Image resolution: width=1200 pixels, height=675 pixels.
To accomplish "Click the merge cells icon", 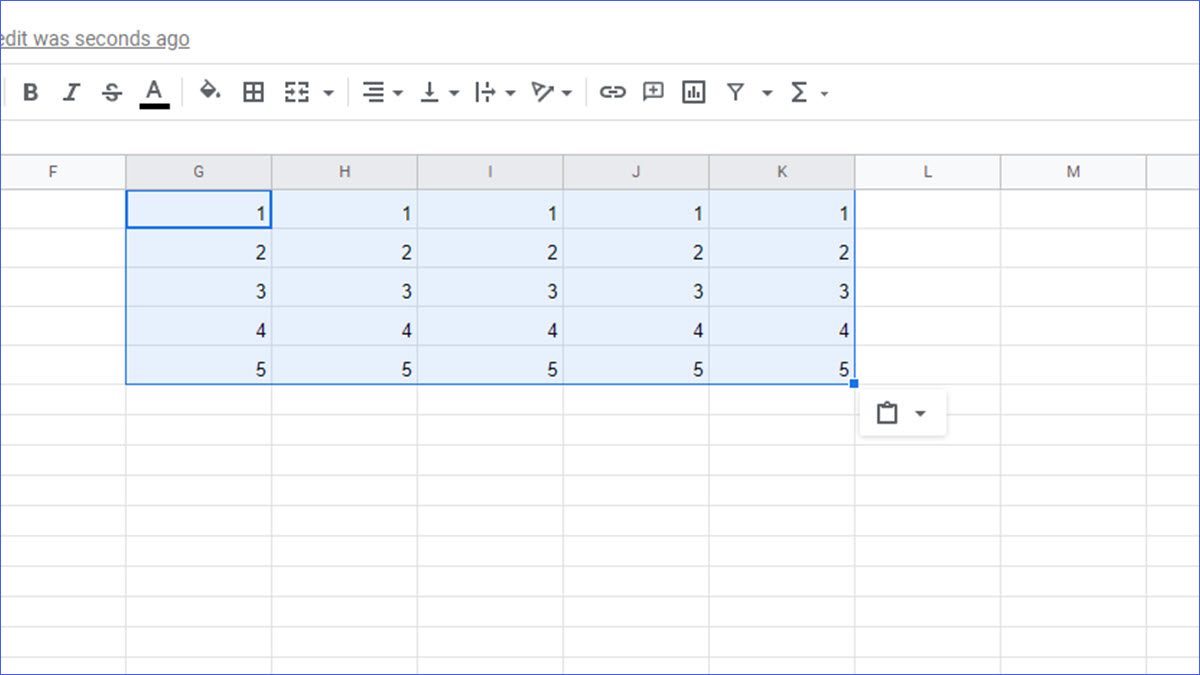I will (297, 93).
